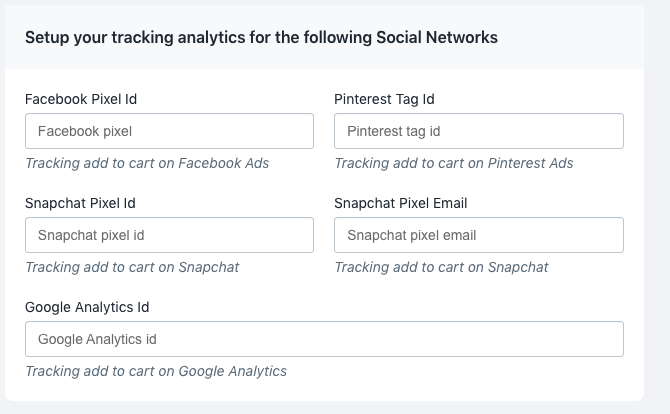670x414 pixels.
Task: Click the 'Pinterest Tag Id' label
Action: (384, 99)
